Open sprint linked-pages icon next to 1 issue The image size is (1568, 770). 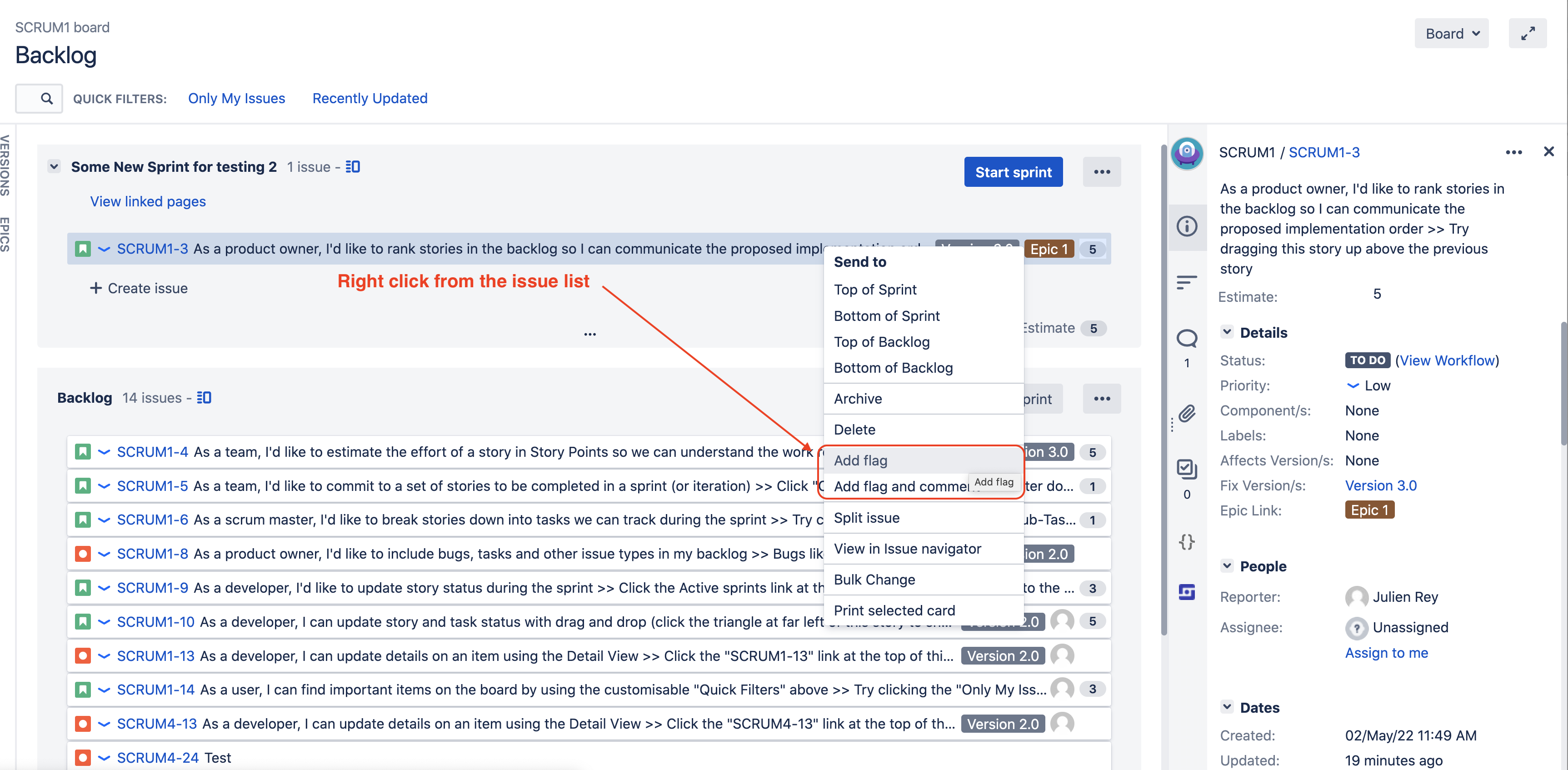point(353,167)
